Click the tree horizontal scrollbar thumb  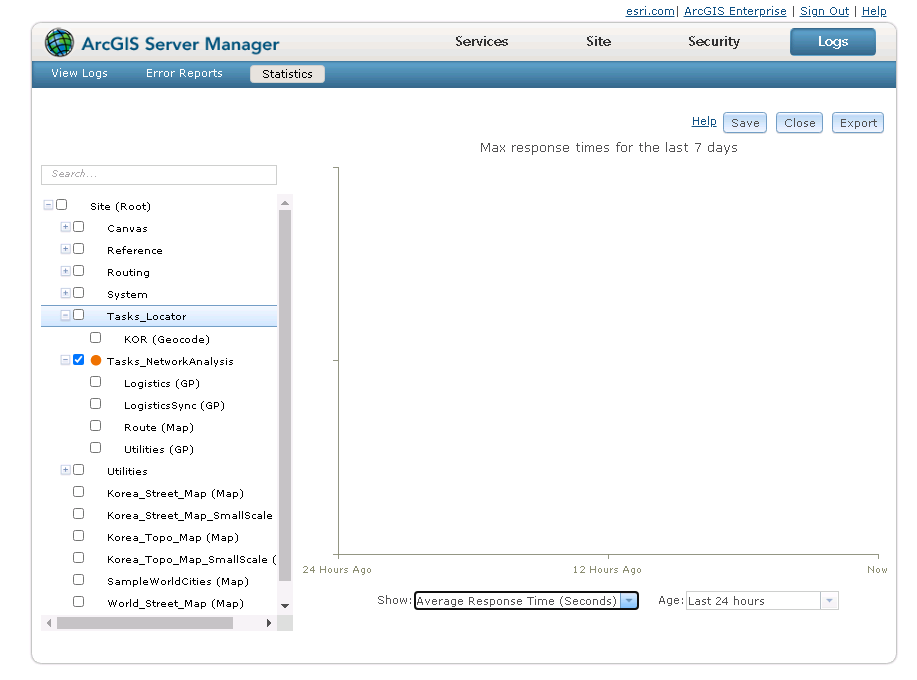[x=145, y=623]
